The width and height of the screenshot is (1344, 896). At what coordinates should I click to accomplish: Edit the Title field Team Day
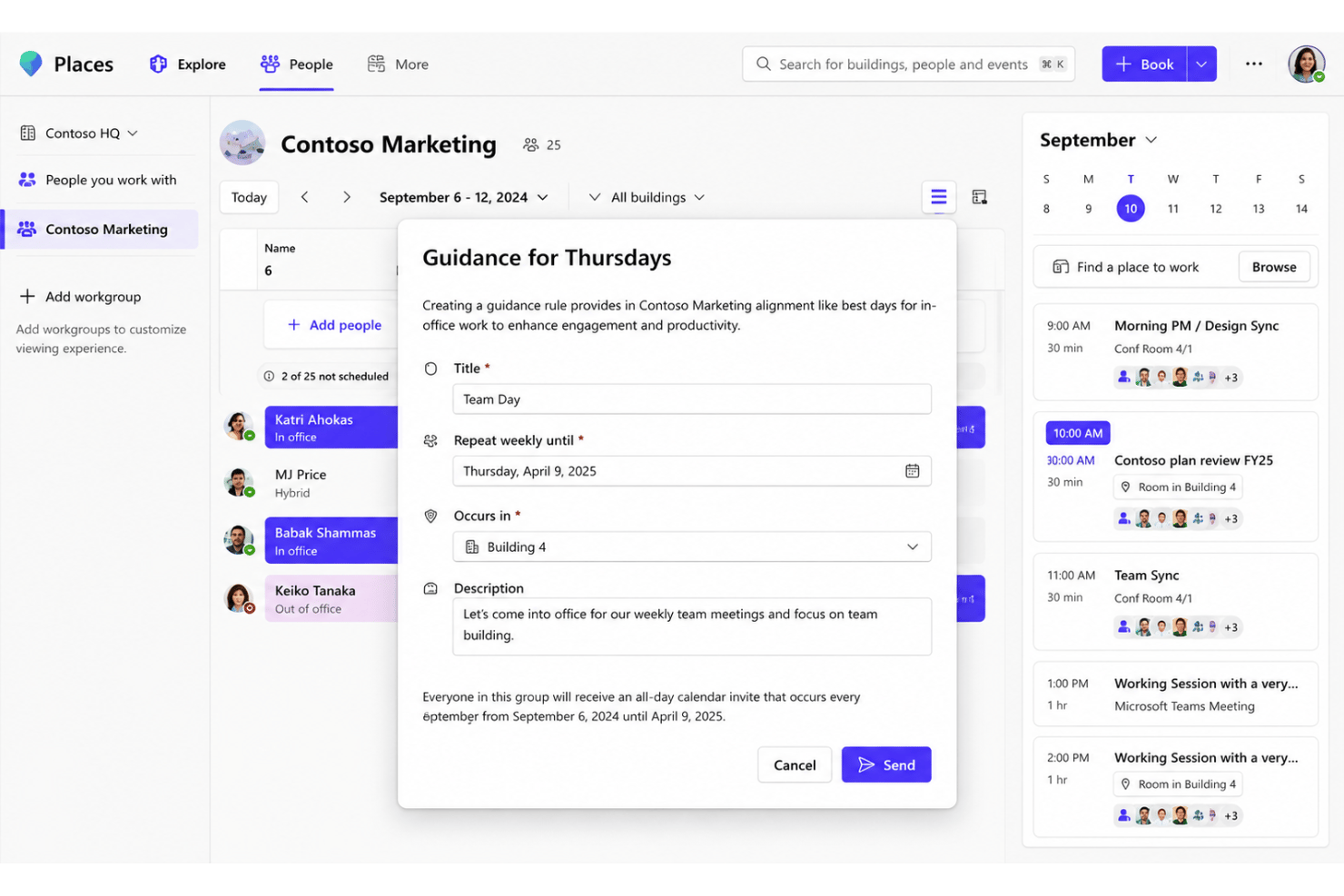(692, 399)
